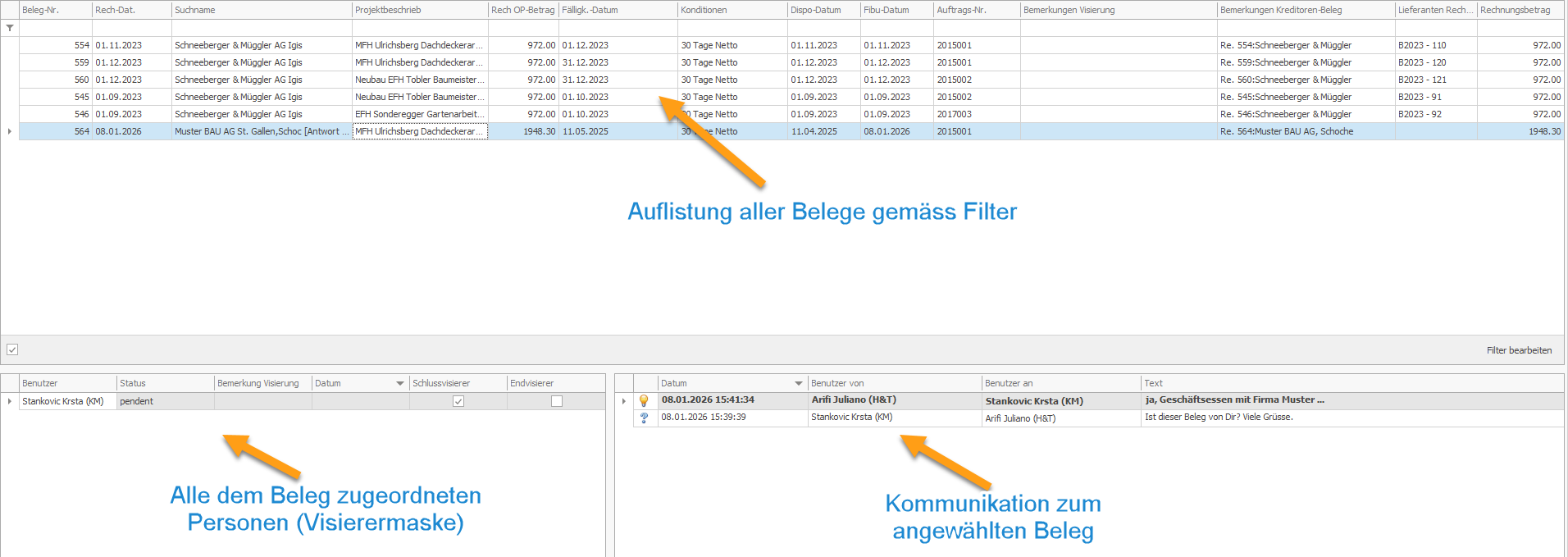Toggle the filter active checkbox in footer bar

tap(12, 349)
